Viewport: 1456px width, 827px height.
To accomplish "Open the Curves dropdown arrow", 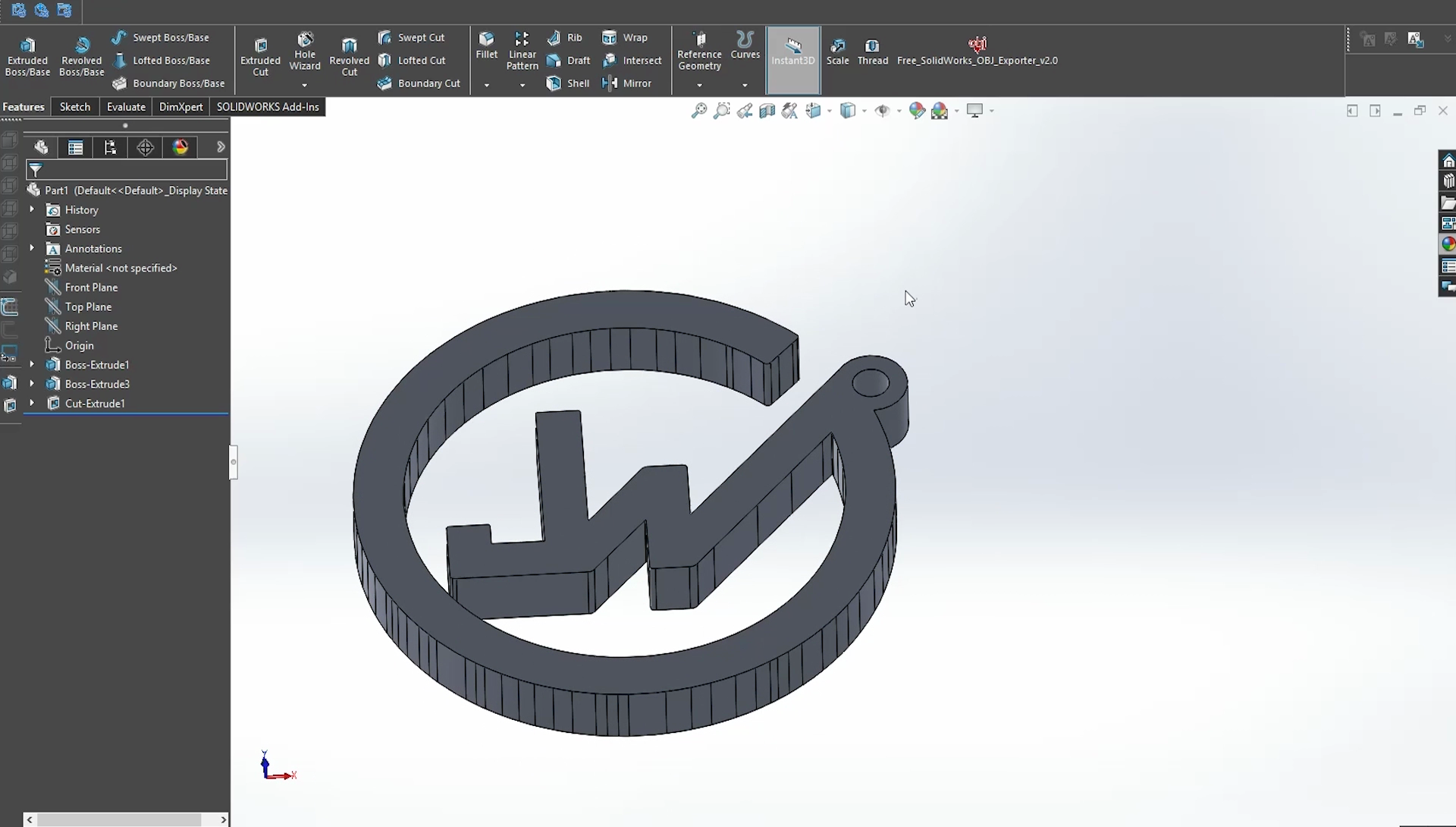I will pos(745,85).
